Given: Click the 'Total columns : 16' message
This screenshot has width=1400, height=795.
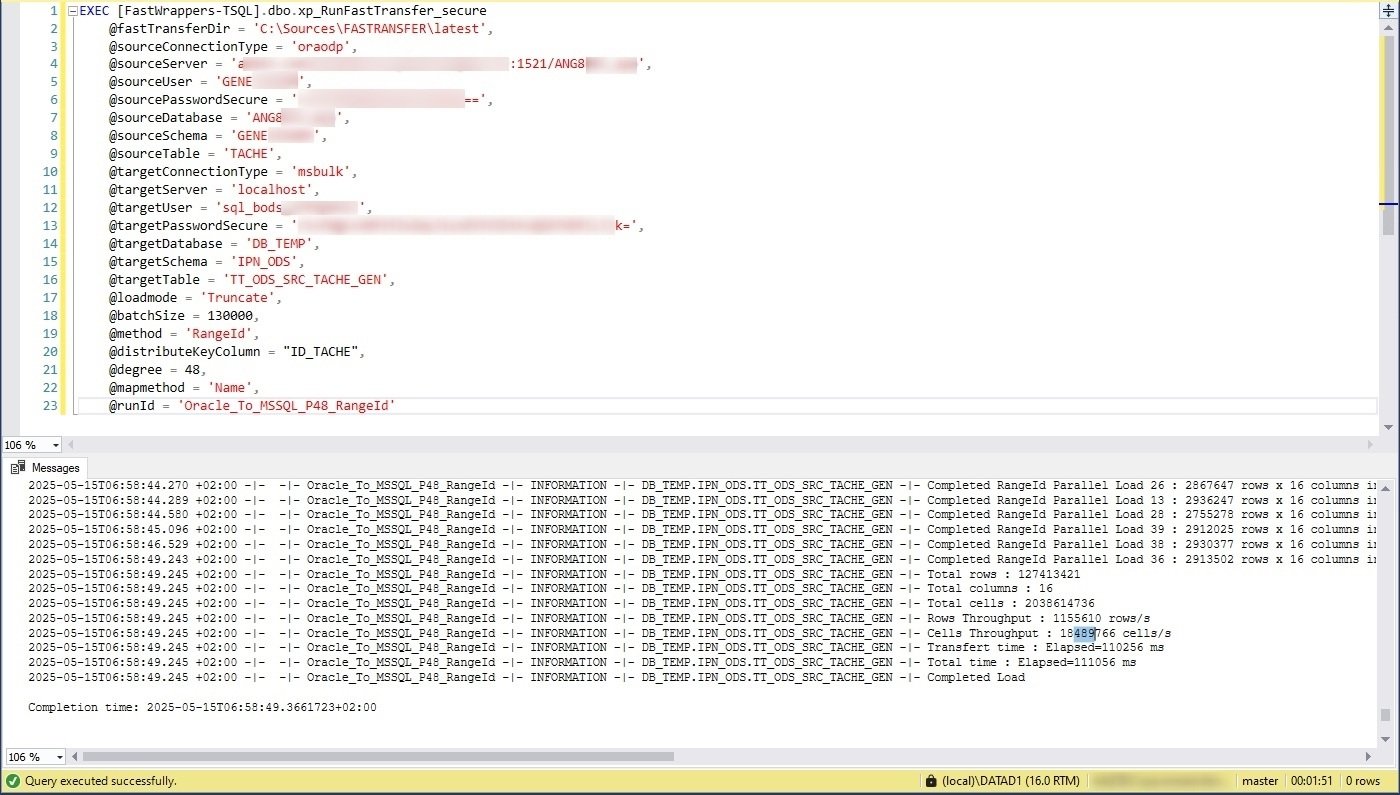Looking at the screenshot, I should (x=990, y=589).
